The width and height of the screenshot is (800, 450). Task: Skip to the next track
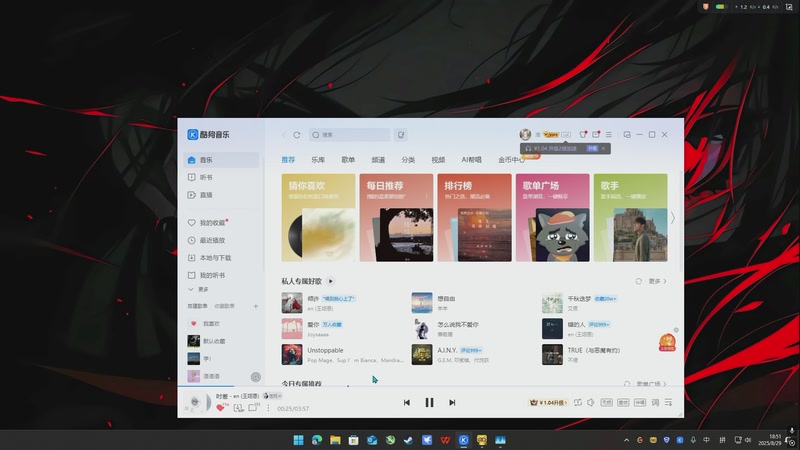click(452, 403)
